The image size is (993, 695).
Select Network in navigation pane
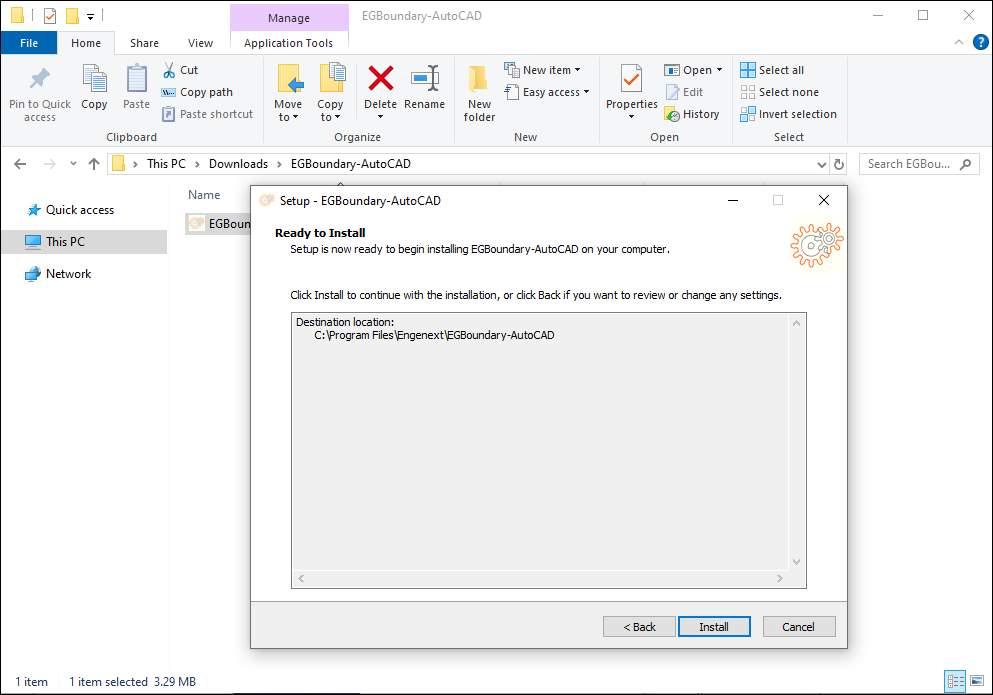[x=68, y=274]
